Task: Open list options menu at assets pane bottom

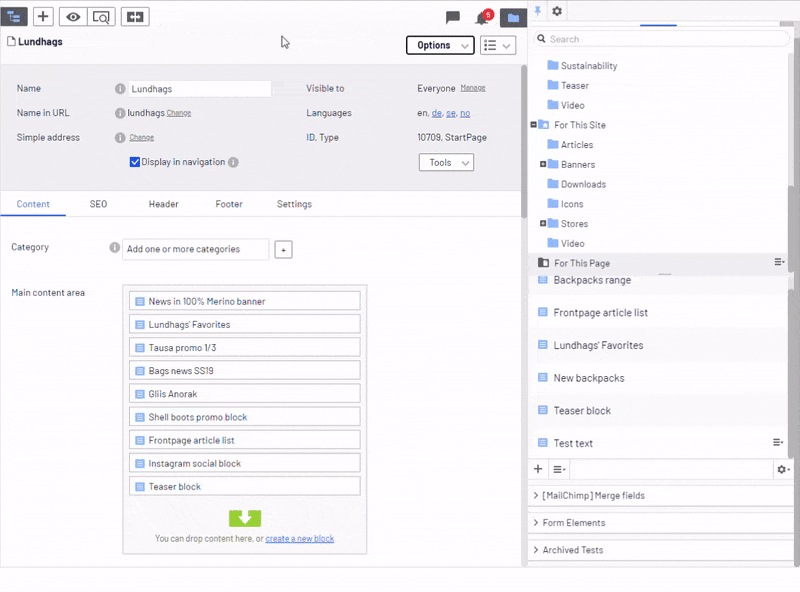Action: pos(559,469)
